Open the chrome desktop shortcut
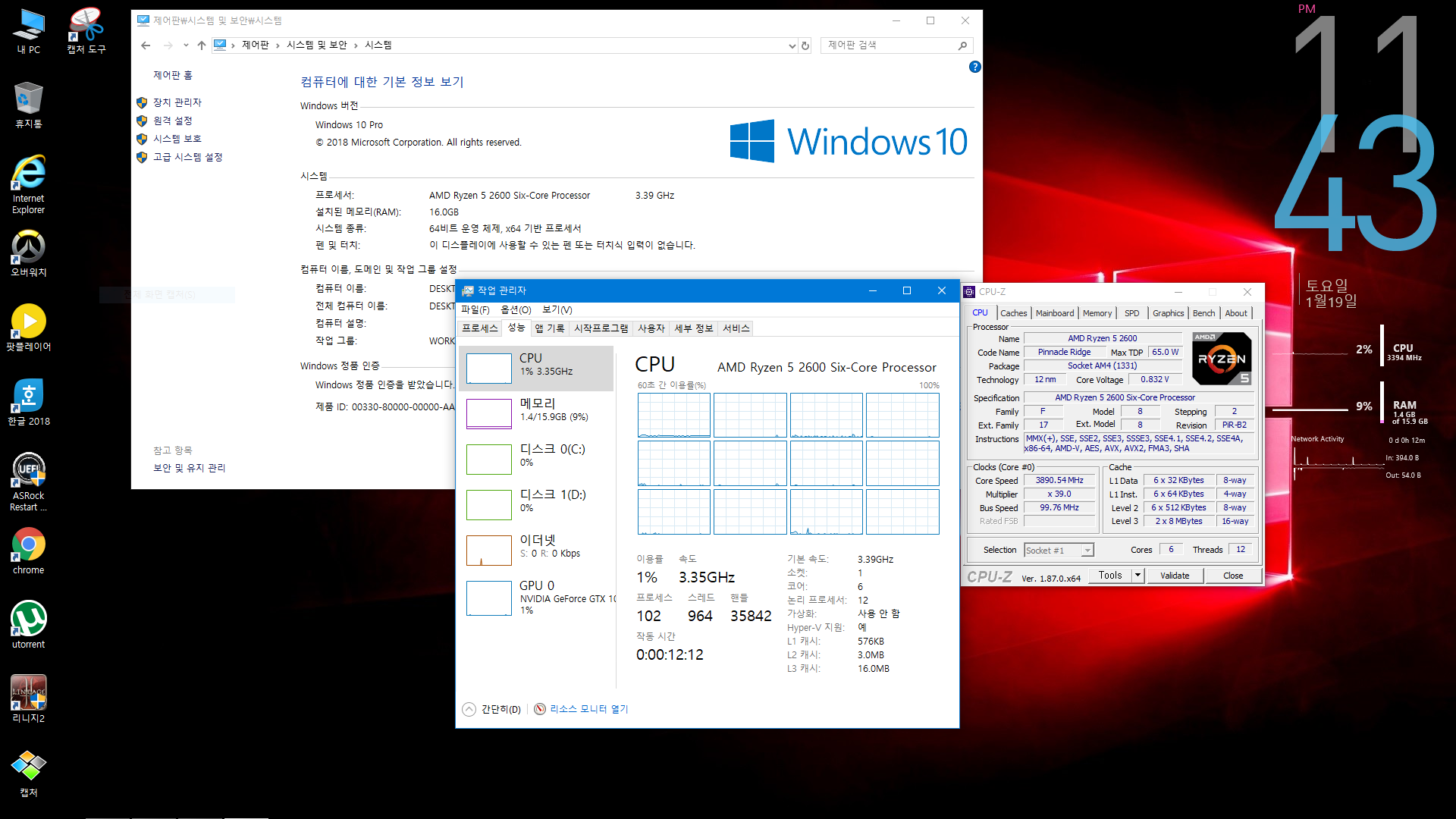The width and height of the screenshot is (1456, 819). (x=29, y=551)
